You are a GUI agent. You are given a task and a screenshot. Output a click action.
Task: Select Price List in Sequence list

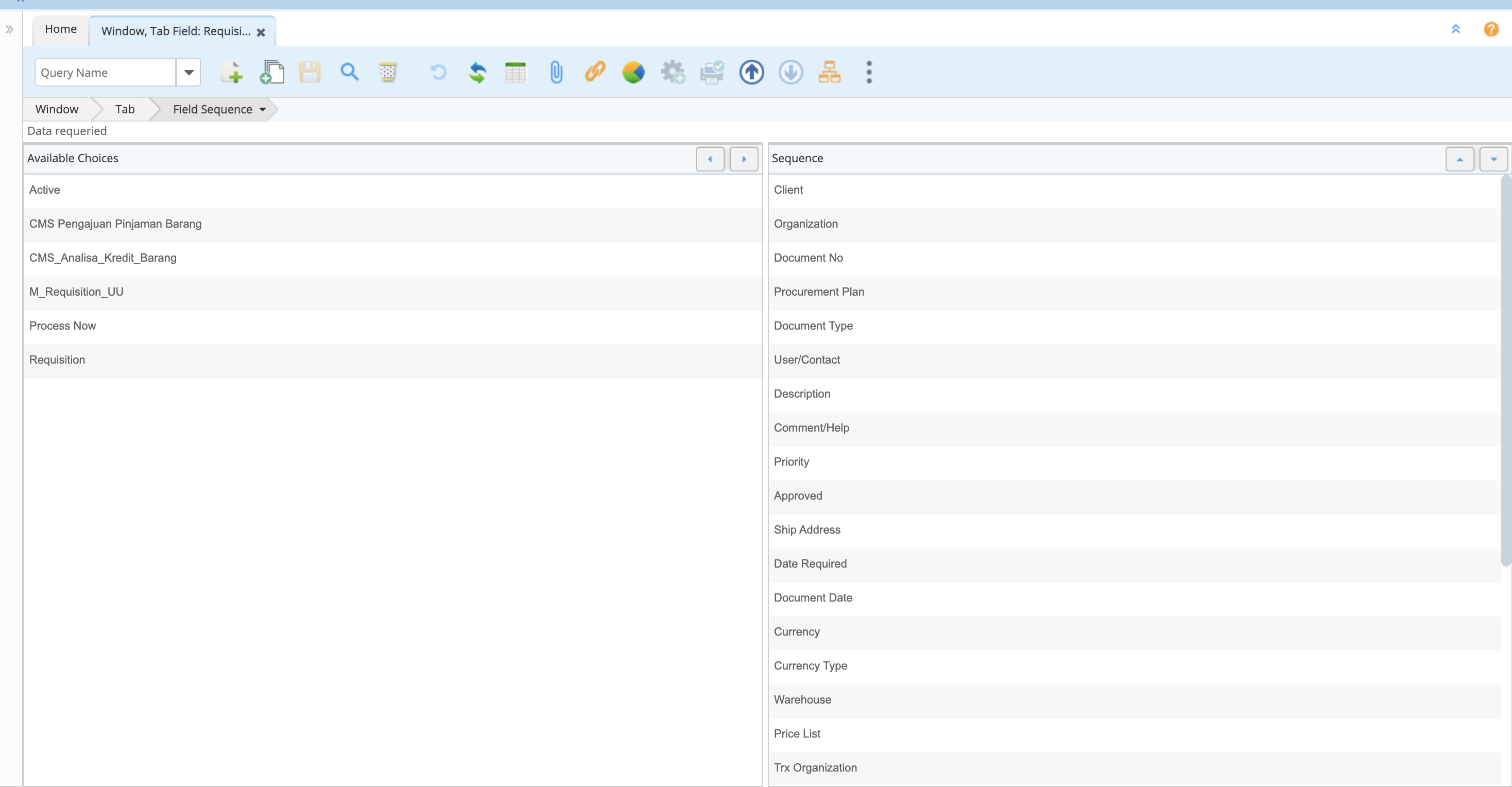pos(1135,735)
